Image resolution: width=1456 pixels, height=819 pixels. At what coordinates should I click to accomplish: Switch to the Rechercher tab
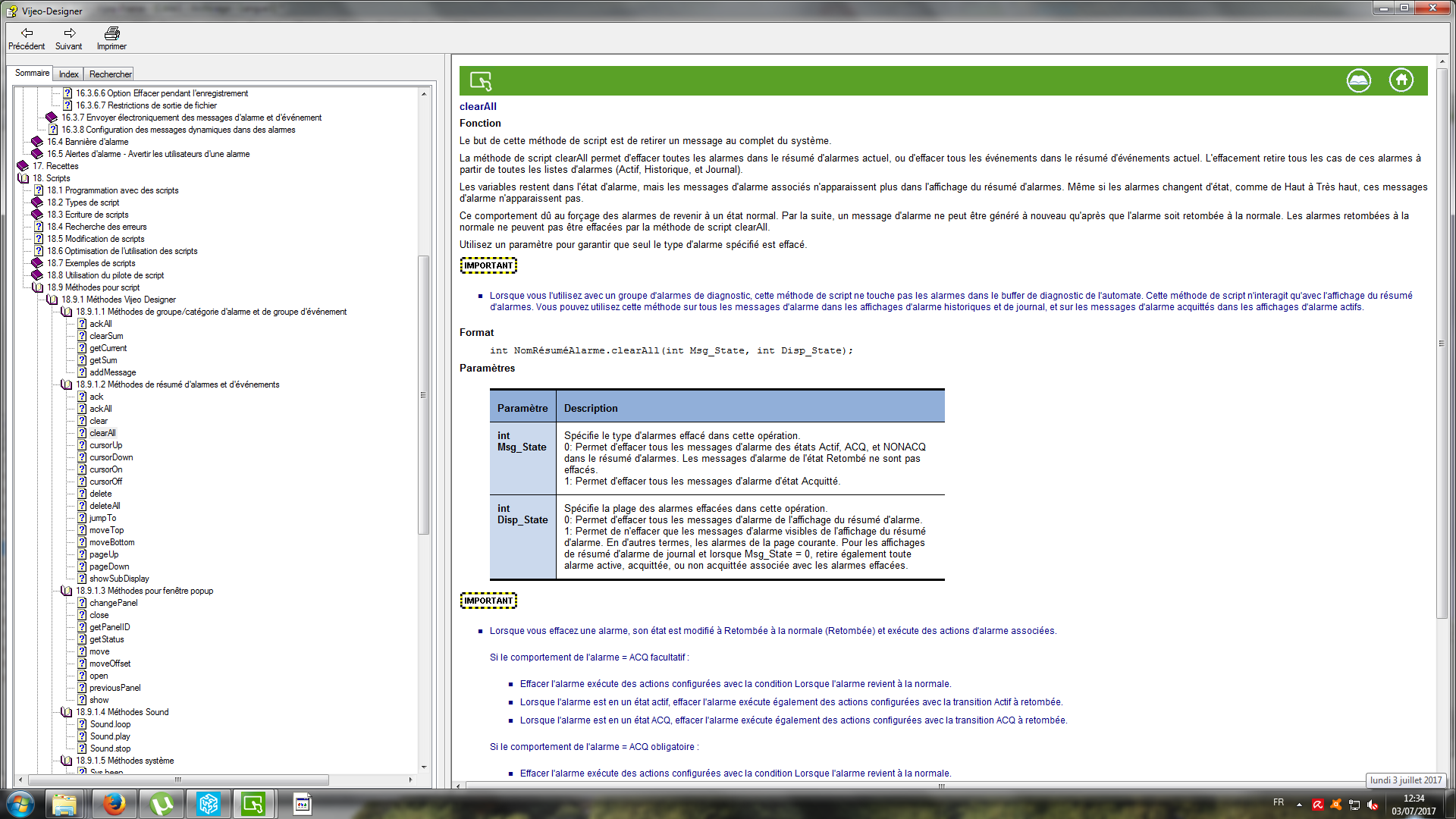click(110, 74)
